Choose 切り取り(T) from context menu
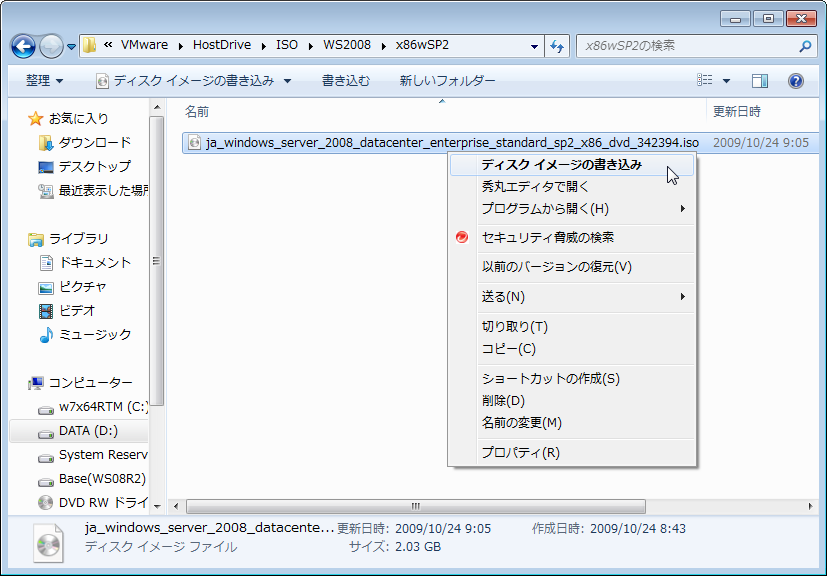The image size is (827, 576). coord(572,327)
